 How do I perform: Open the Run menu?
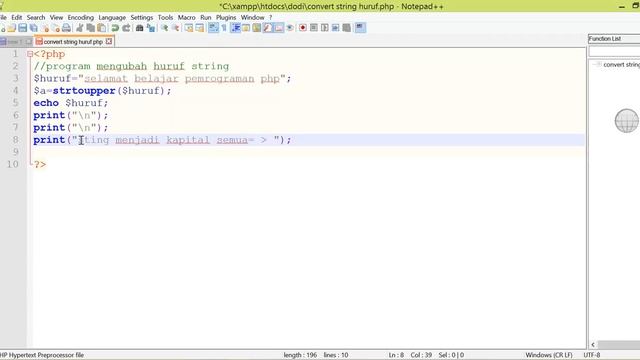pos(206,18)
